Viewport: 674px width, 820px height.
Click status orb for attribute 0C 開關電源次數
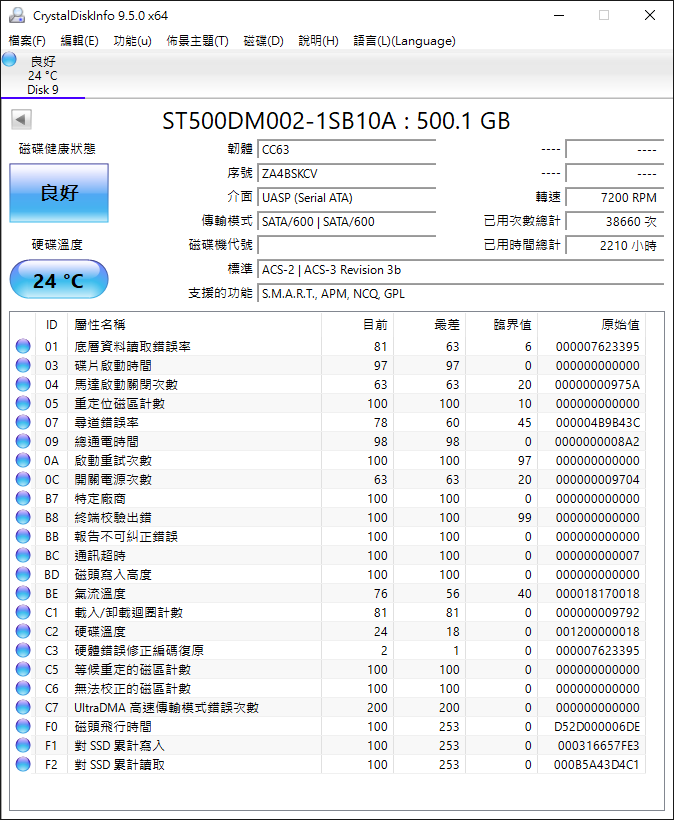23,479
